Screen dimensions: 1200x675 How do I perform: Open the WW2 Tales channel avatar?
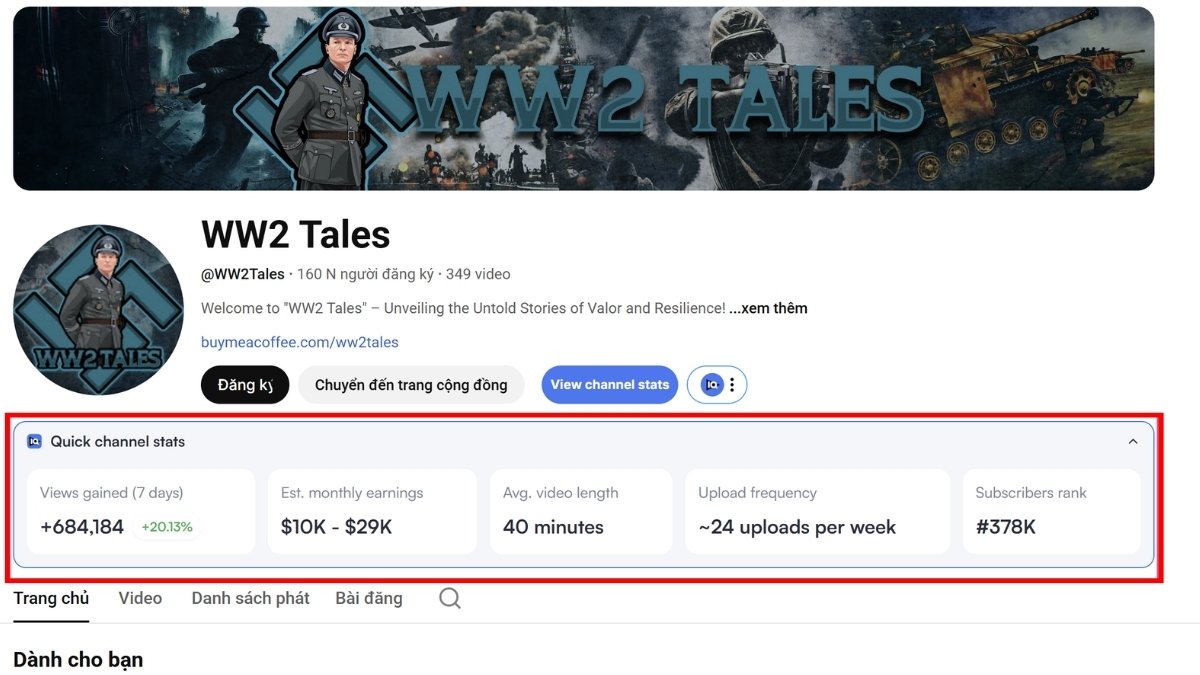pos(98,310)
